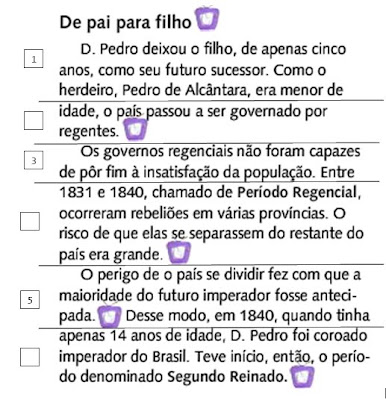Viewport: 386px width, 400px height.
Task: Click the words 'Segundo Reinado'
Action: point(227,377)
